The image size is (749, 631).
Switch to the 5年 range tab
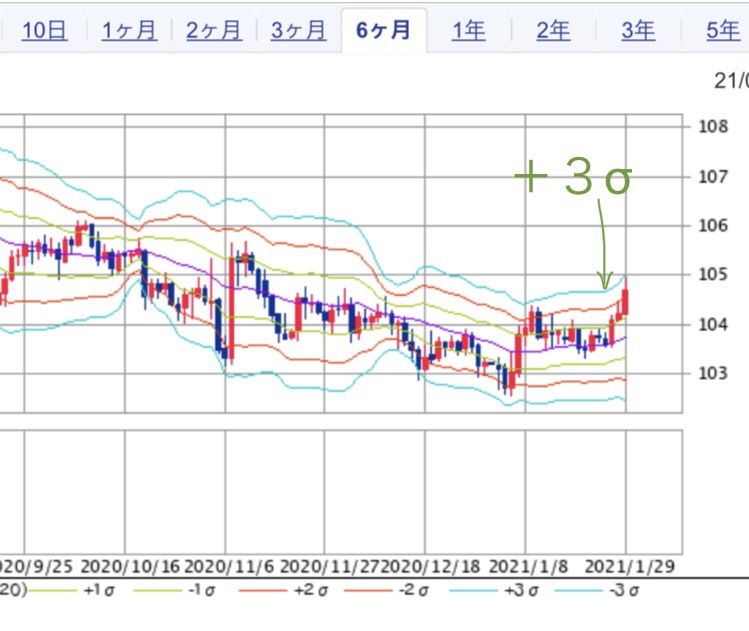tap(722, 30)
